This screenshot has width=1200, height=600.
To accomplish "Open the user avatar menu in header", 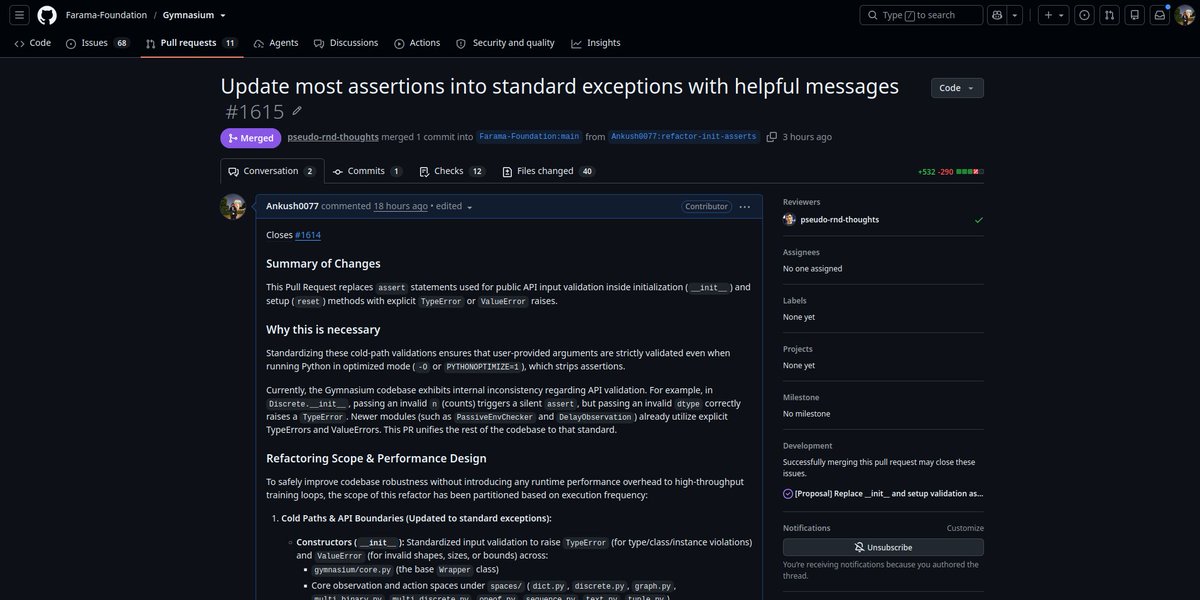I will click(x=1185, y=15).
